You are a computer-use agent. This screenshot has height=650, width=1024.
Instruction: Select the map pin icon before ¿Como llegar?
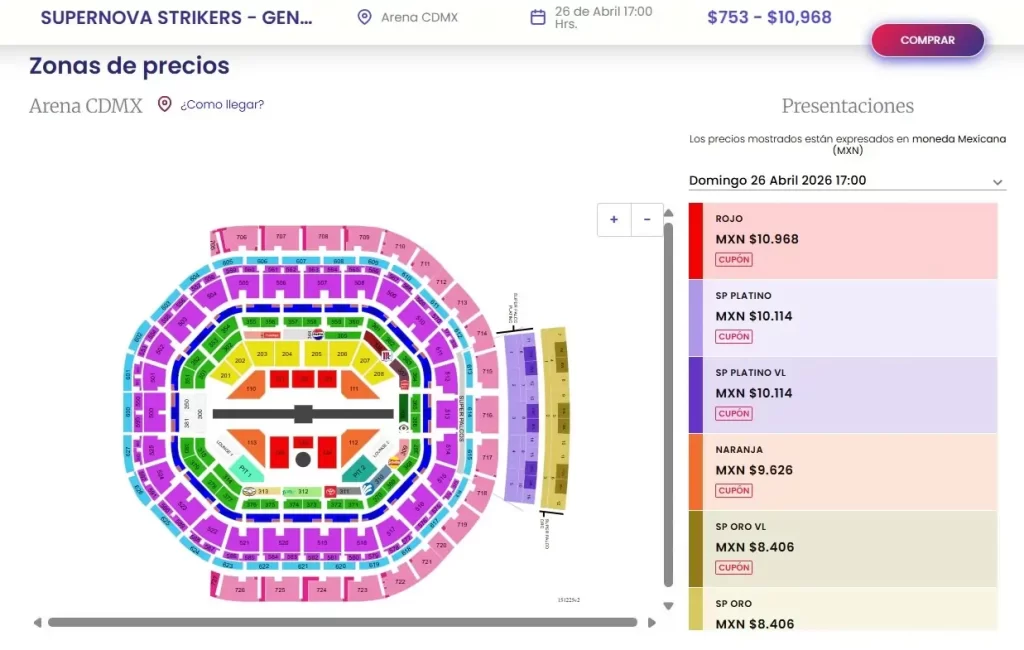click(164, 103)
